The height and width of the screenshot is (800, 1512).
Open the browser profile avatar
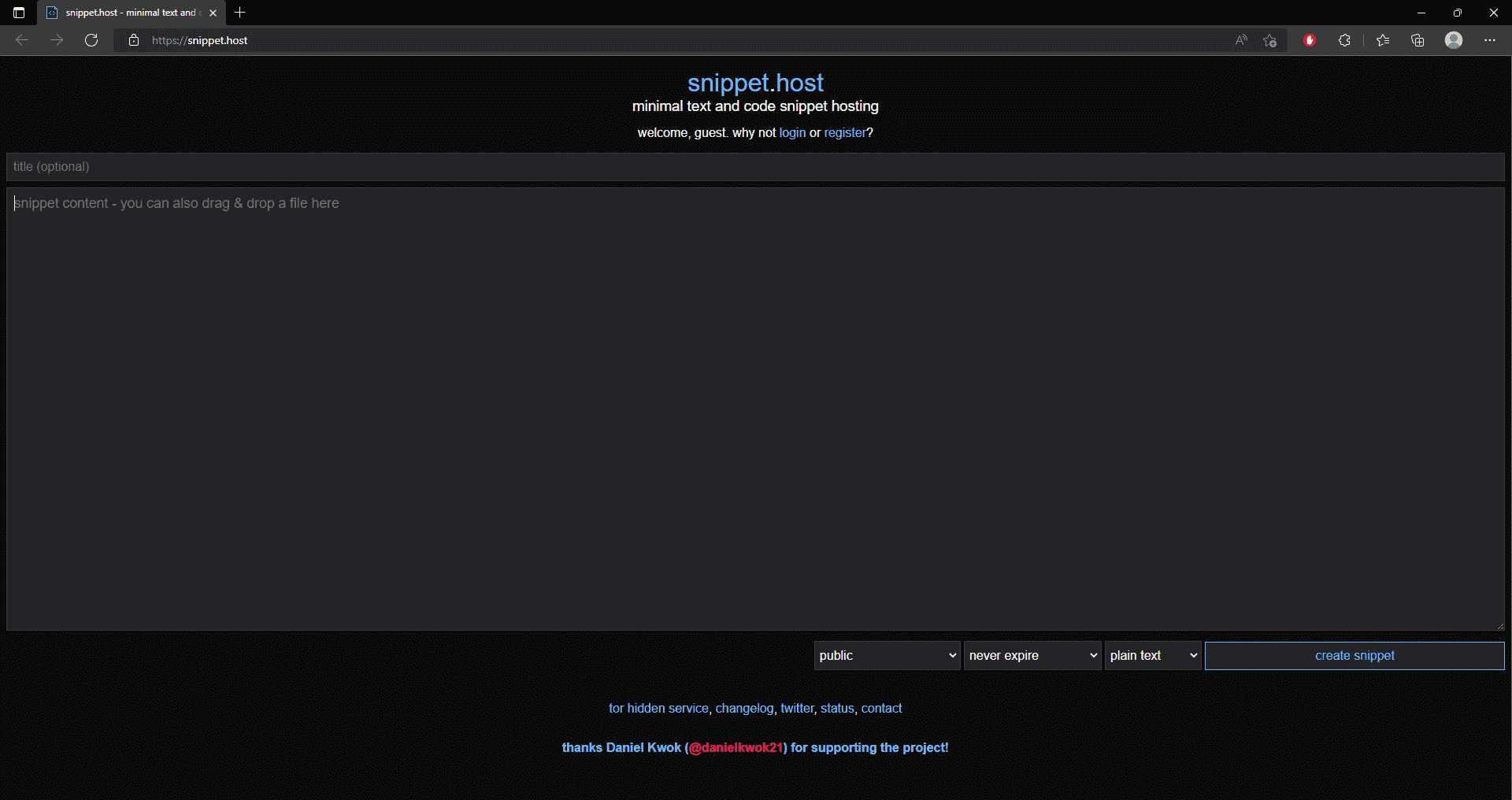pos(1454,40)
